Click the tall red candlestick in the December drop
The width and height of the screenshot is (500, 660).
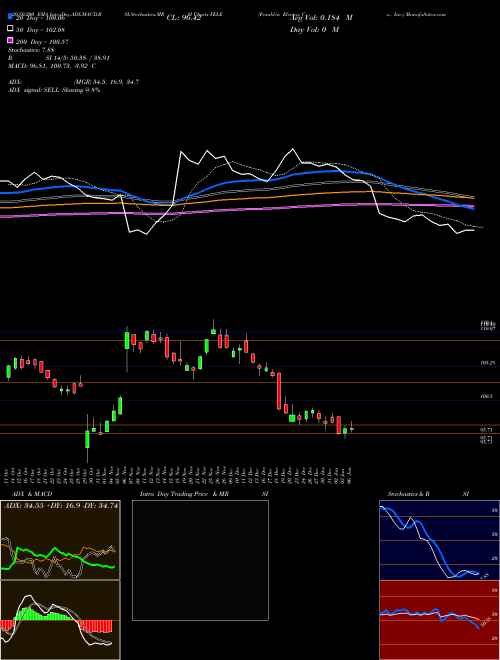[279, 391]
